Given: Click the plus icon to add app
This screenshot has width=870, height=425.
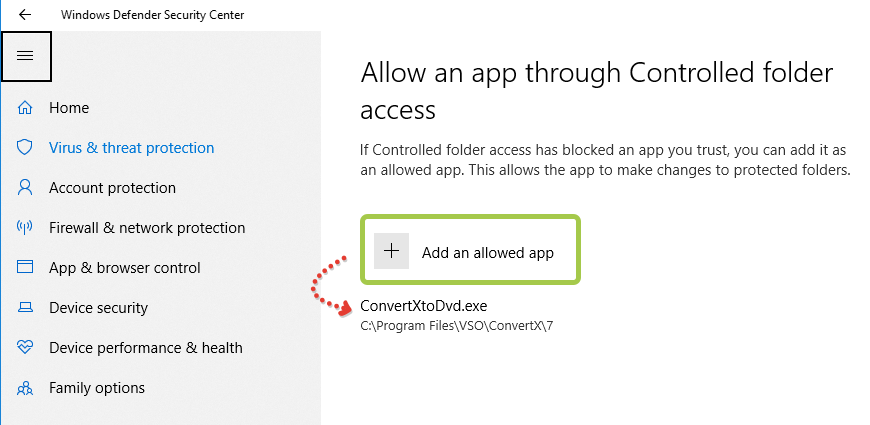Looking at the screenshot, I should [391, 251].
